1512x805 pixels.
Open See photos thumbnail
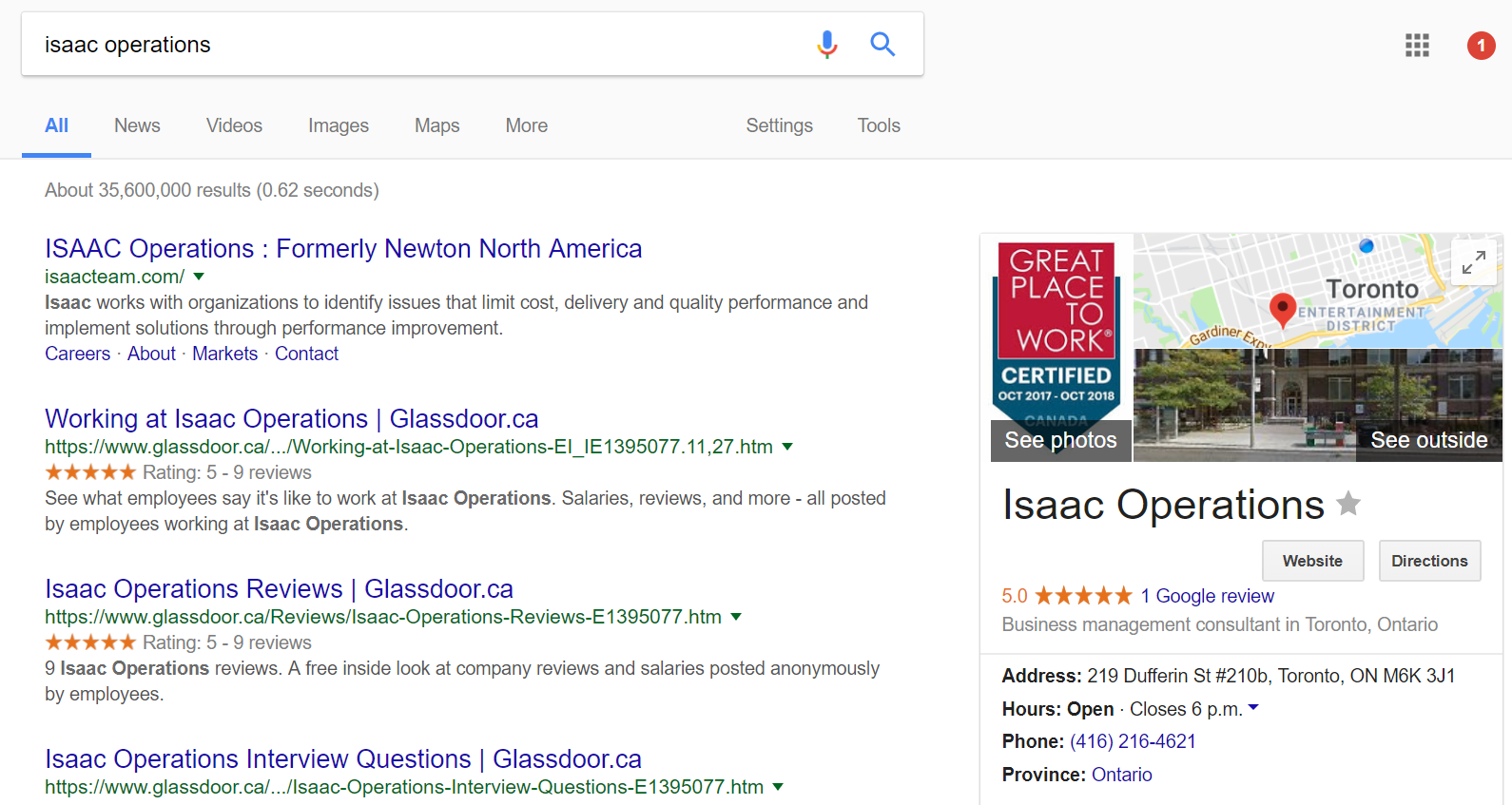pyautogui.click(x=1060, y=440)
